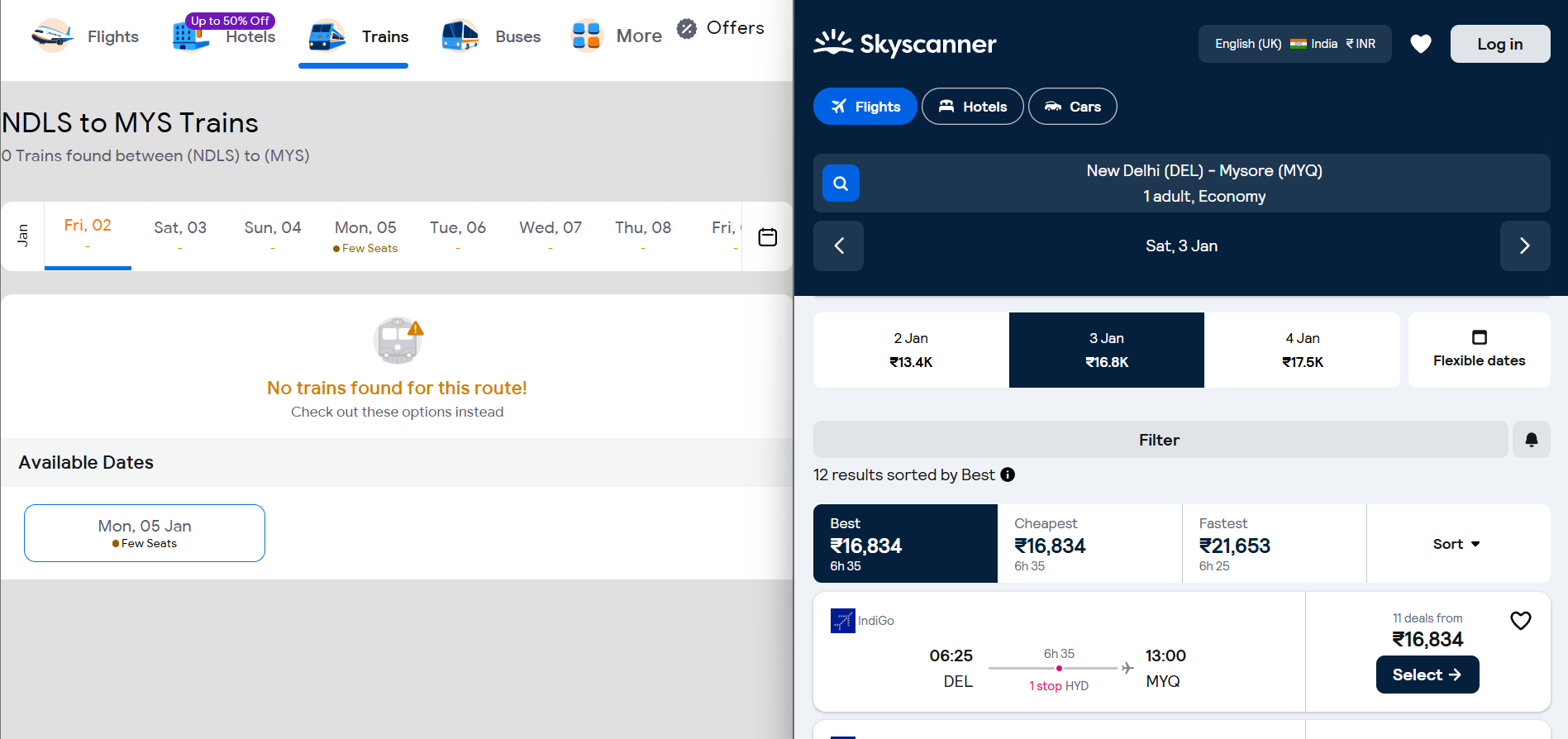The height and width of the screenshot is (739, 1568).
Task: Click the Skyscanner search magnifier icon
Action: (841, 184)
